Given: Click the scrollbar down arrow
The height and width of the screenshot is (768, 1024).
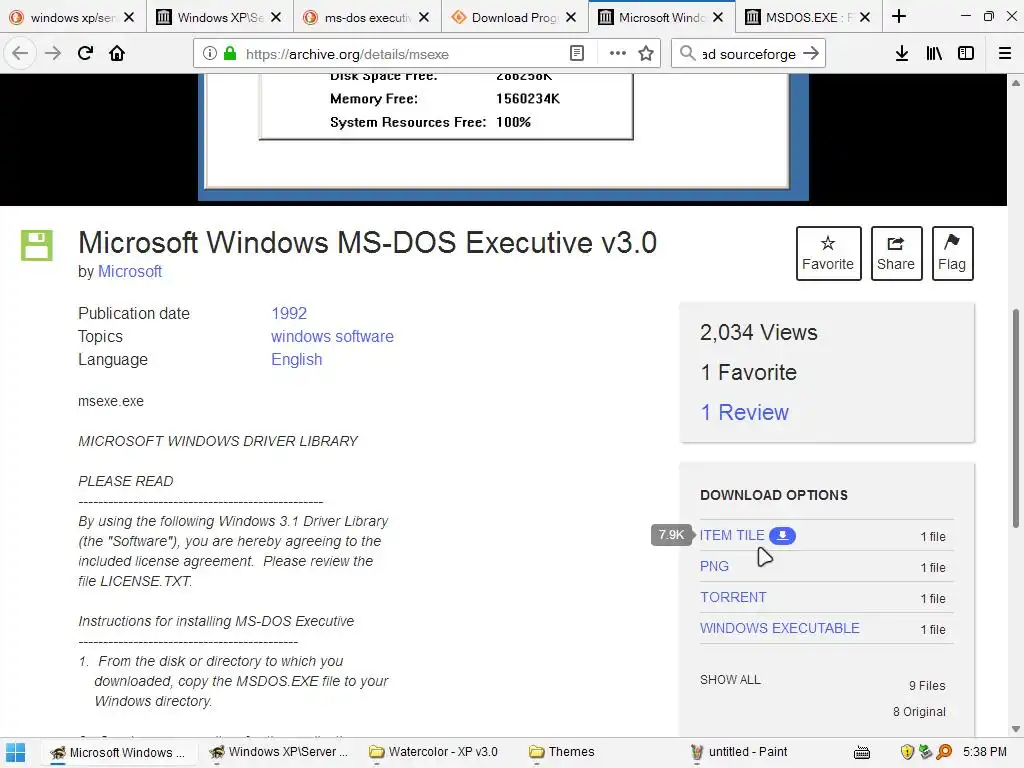Looking at the screenshot, I should 1016,729.
